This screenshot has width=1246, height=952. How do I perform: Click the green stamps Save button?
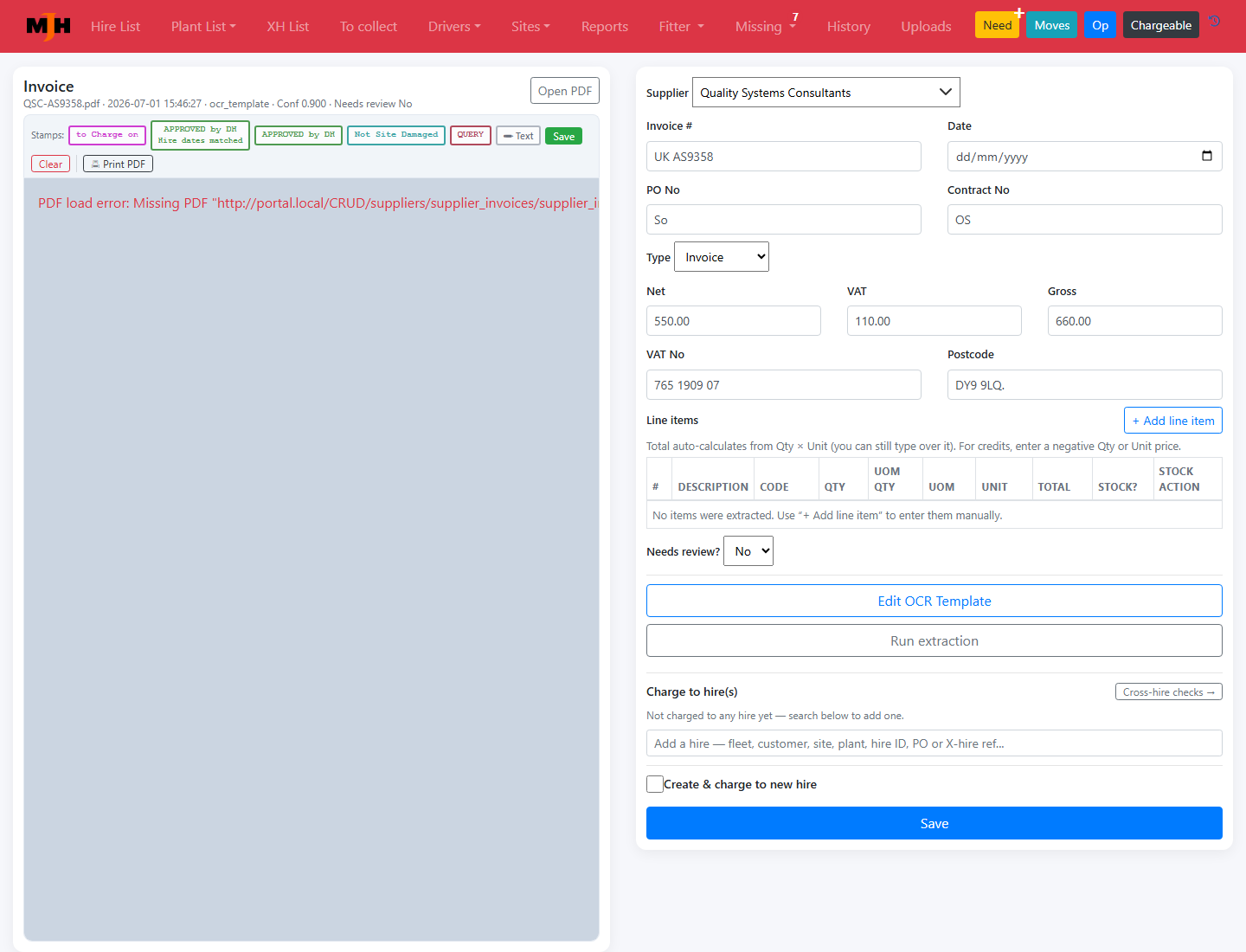[564, 136]
